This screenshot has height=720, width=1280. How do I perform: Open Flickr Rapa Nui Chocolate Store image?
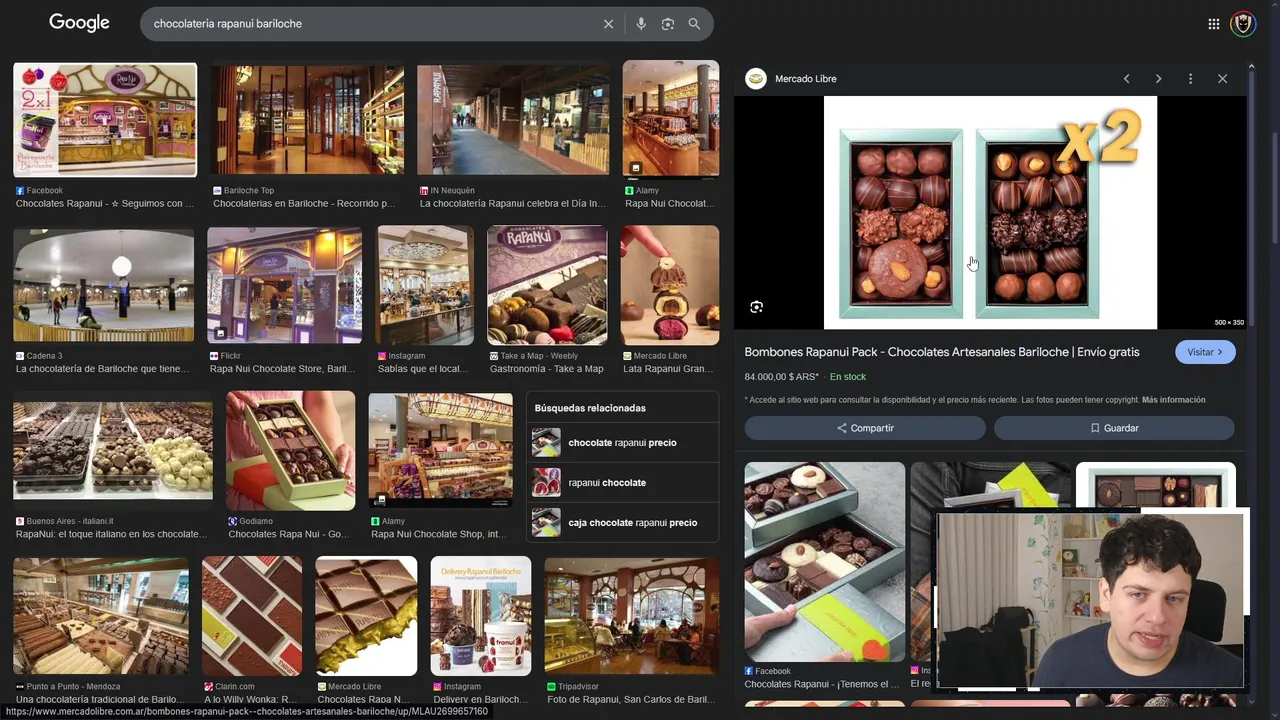tap(285, 285)
